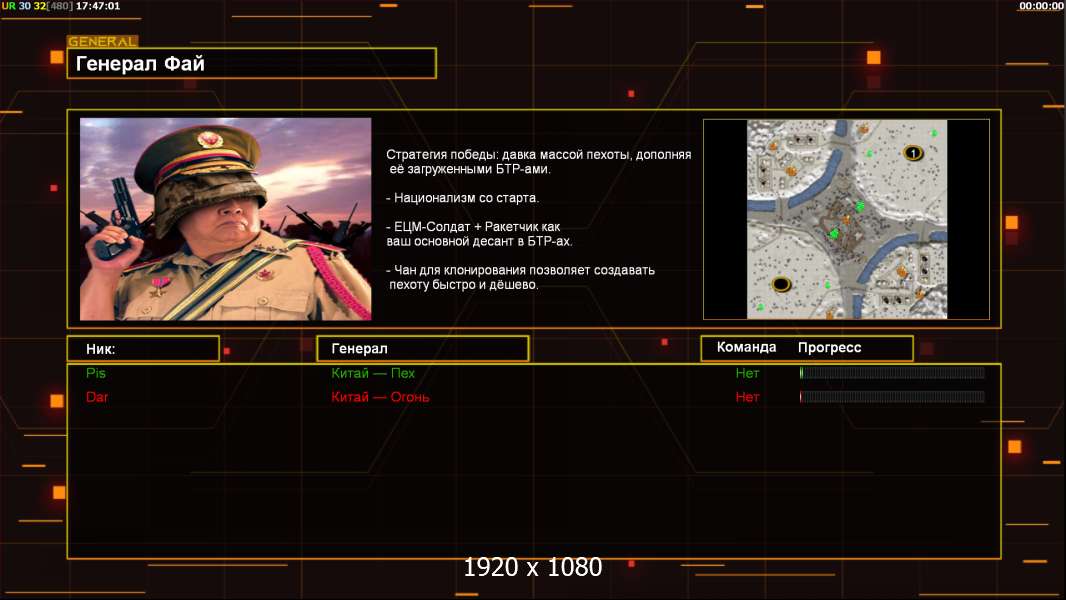Click the 'Чан для клонирования' tip

coord(520,277)
